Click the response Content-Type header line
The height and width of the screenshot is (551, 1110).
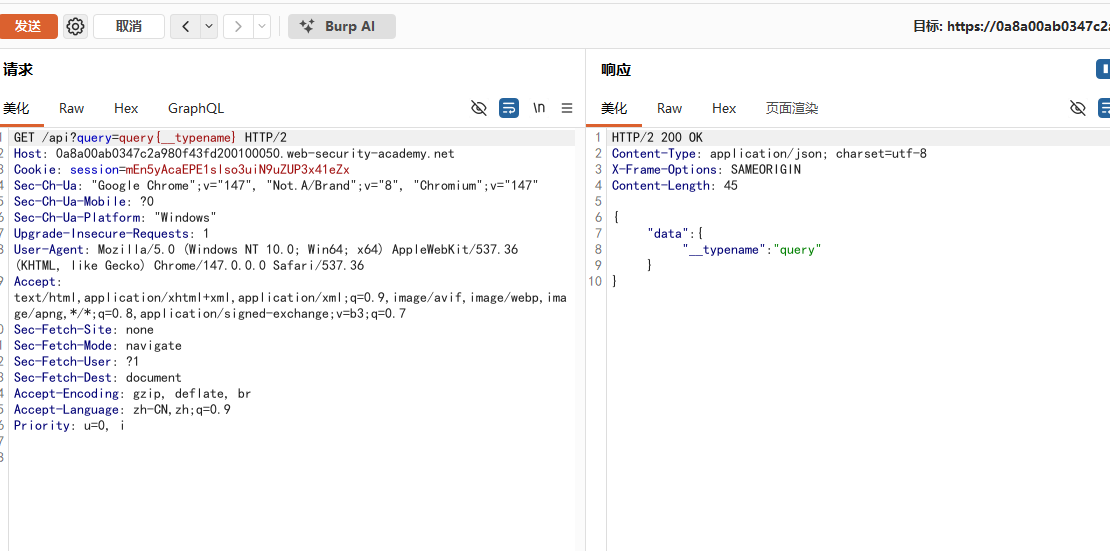click(x=769, y=154)
